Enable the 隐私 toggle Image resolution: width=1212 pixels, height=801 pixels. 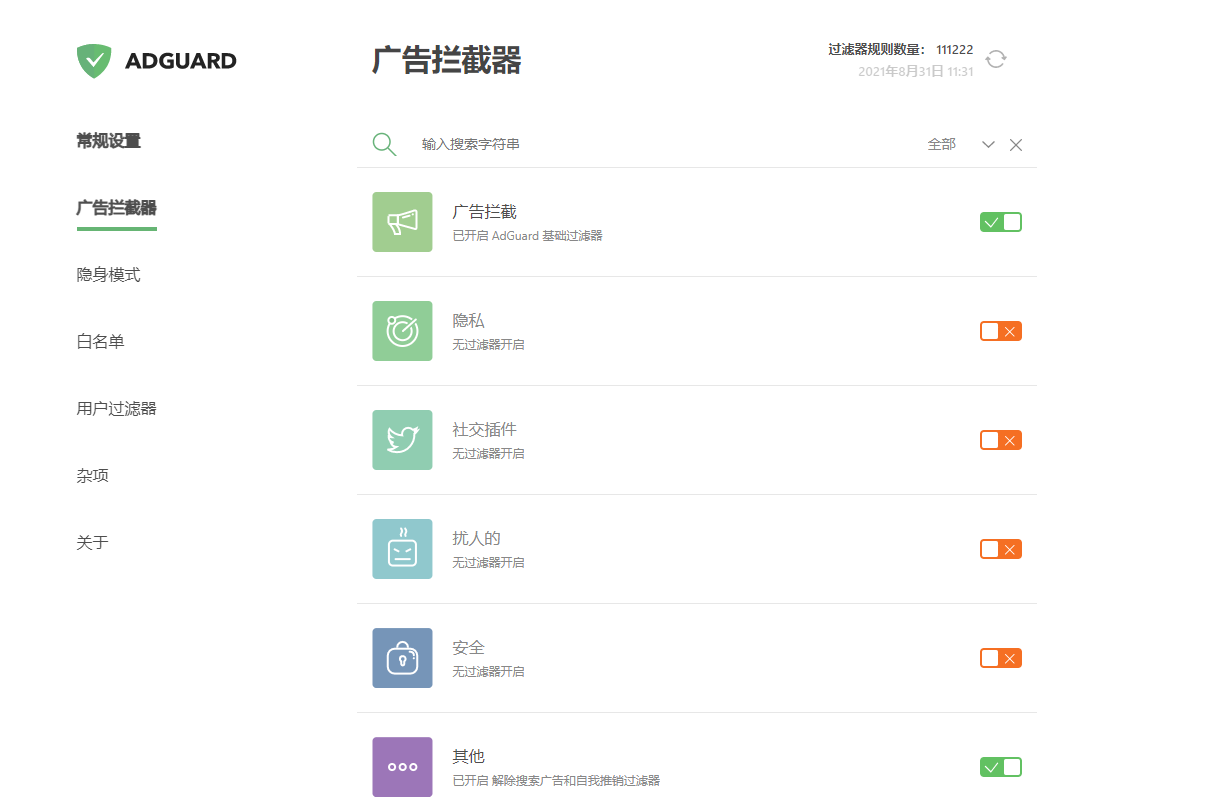pyautogui.click(x=1001, y=331)
